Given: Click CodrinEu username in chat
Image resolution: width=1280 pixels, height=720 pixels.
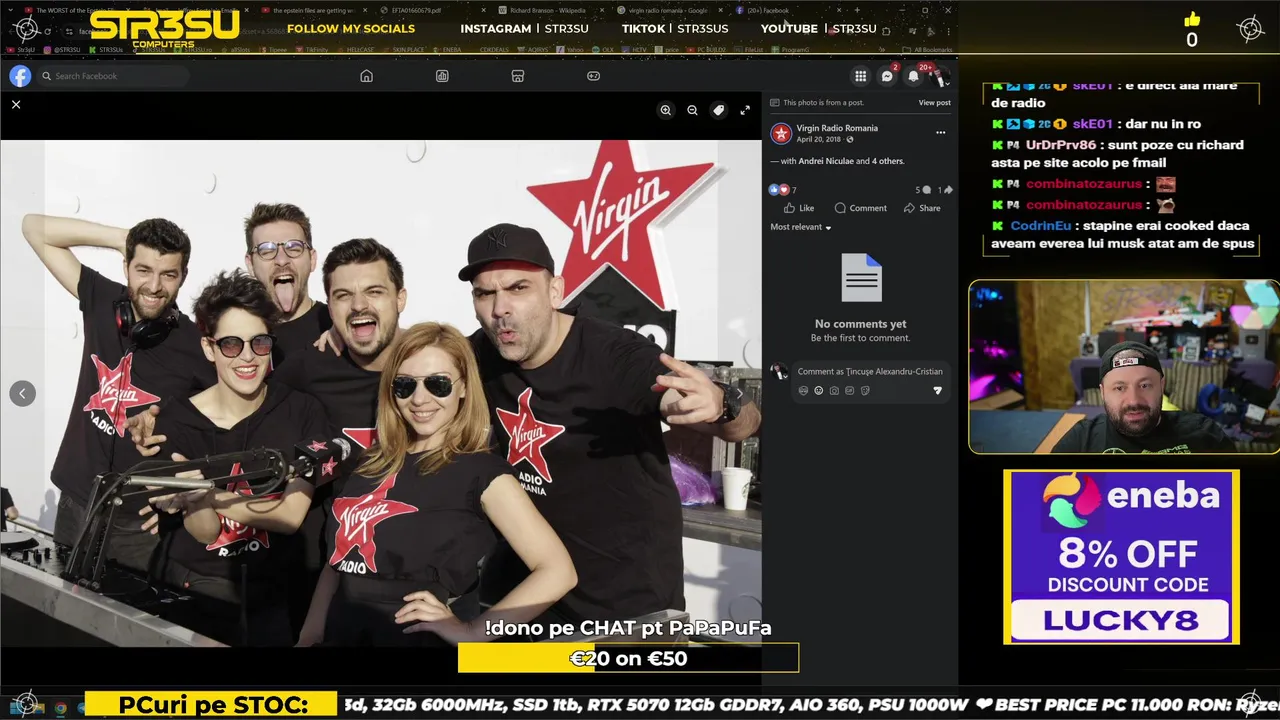Looking at the screenshot, I should pyautogui.click(x=1040, y=226).
